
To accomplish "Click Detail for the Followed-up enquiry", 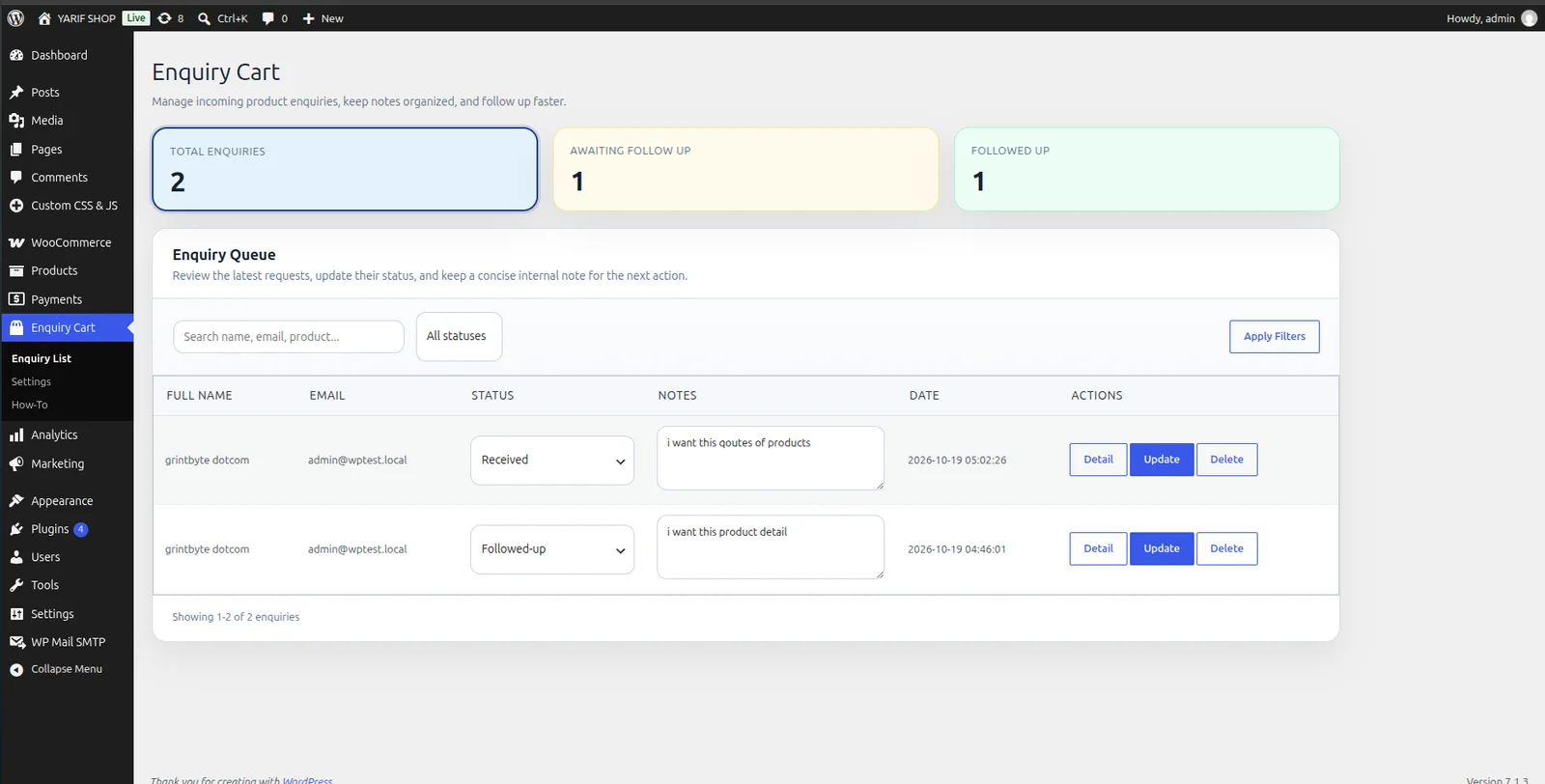I will pos(1098,548).
